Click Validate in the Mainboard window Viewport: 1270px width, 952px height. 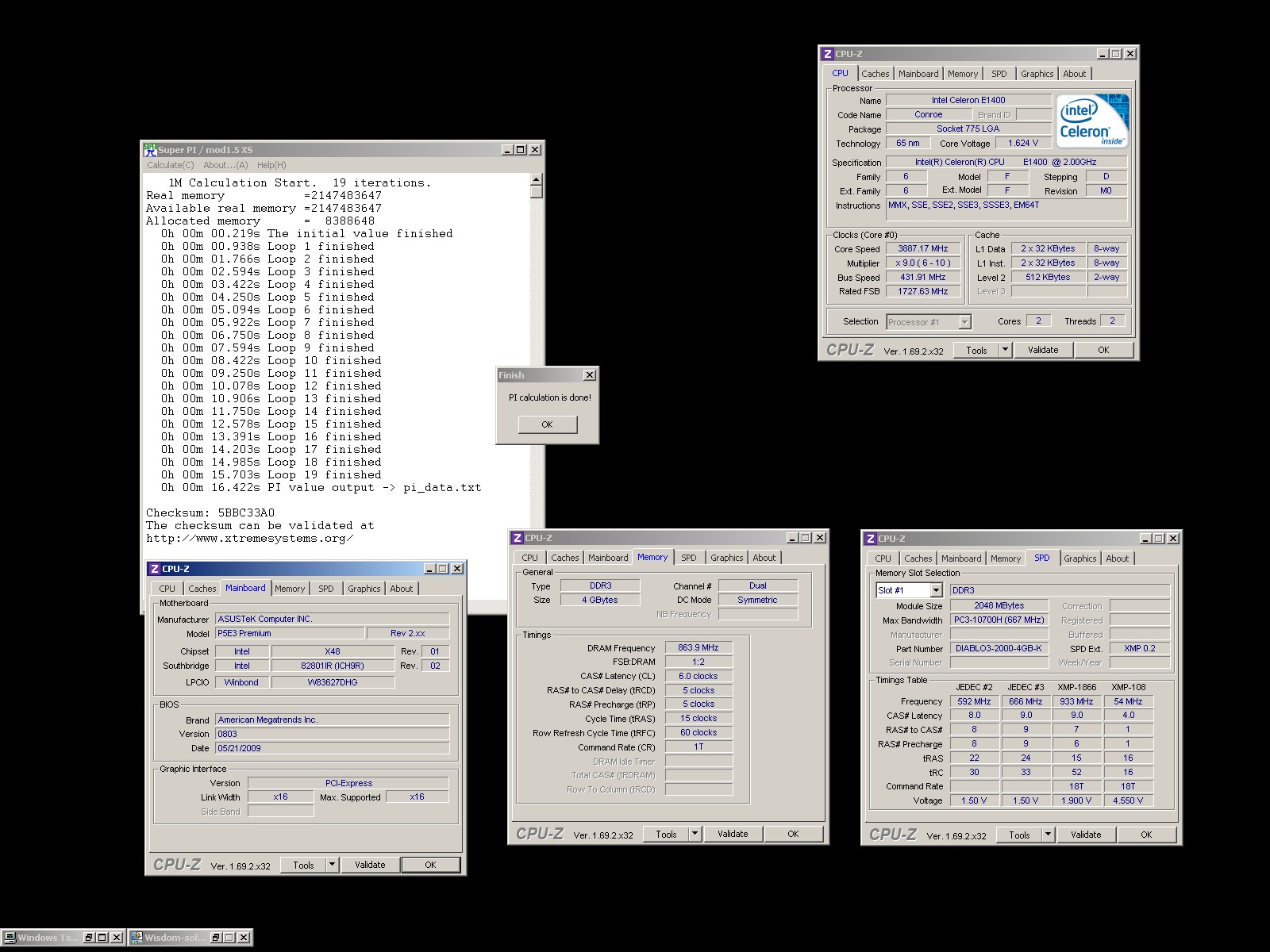click(x=370, y=865)
